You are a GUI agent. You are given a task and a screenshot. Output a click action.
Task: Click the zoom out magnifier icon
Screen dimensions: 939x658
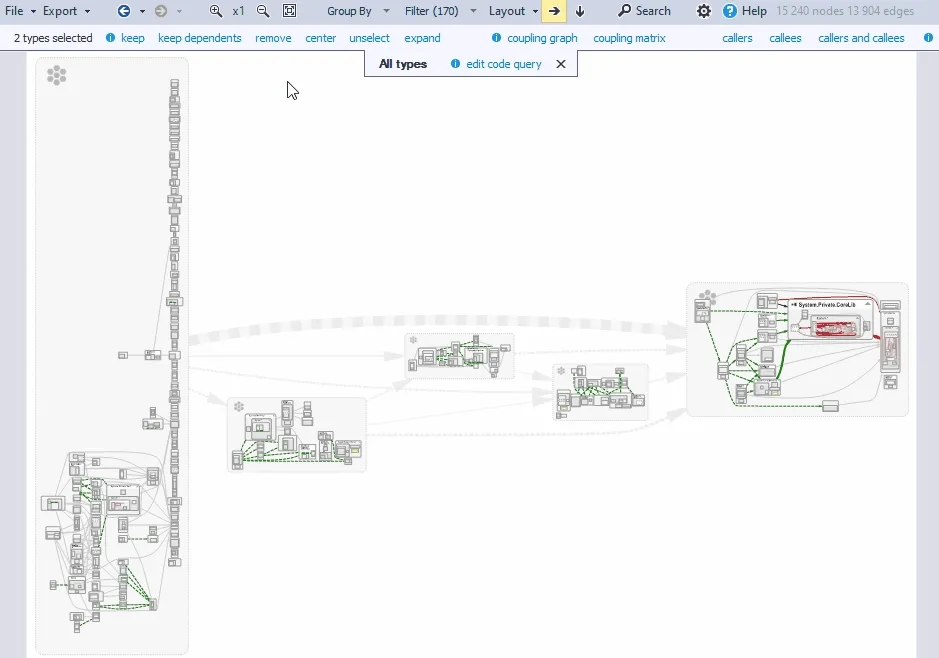[x=263, y=11]
